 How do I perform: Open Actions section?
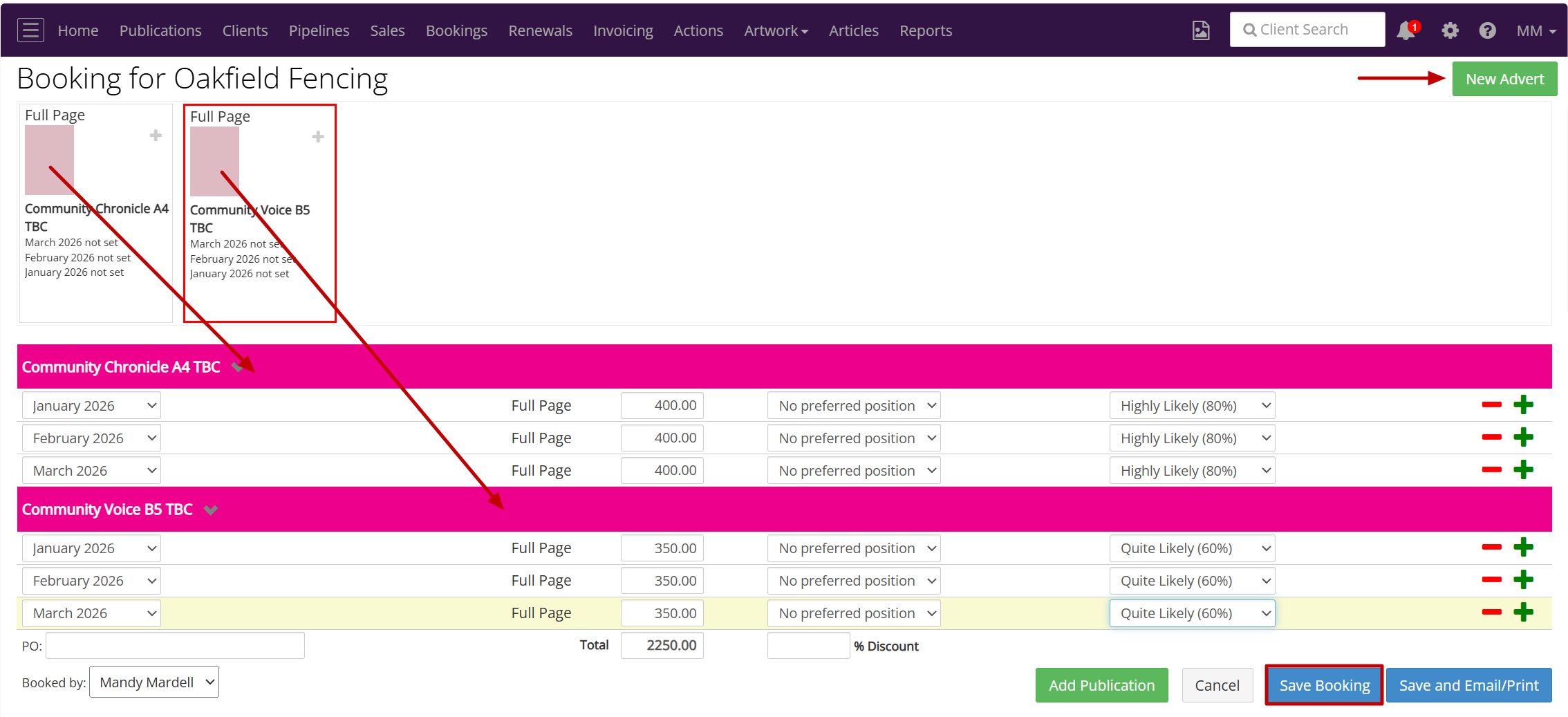click(698, 30)
